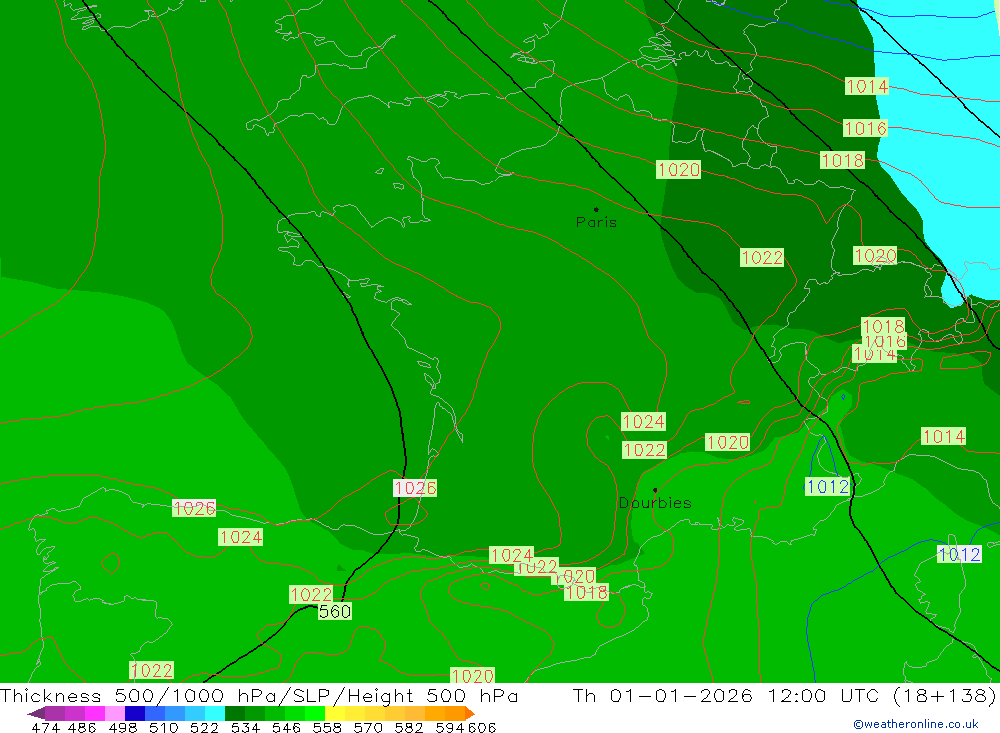Click the Thickness 500/1000 hPa chart title

[259, 695]
